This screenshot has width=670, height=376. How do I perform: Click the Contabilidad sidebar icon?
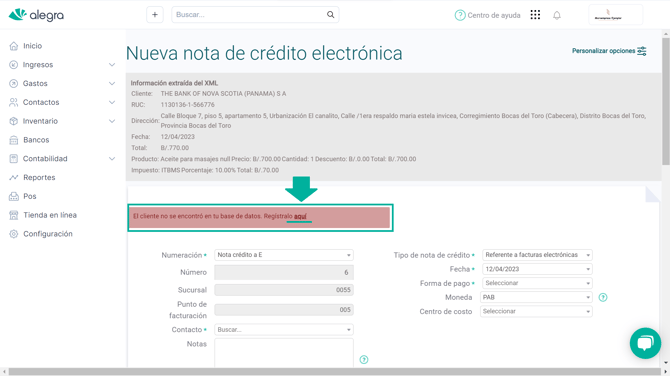14,159
